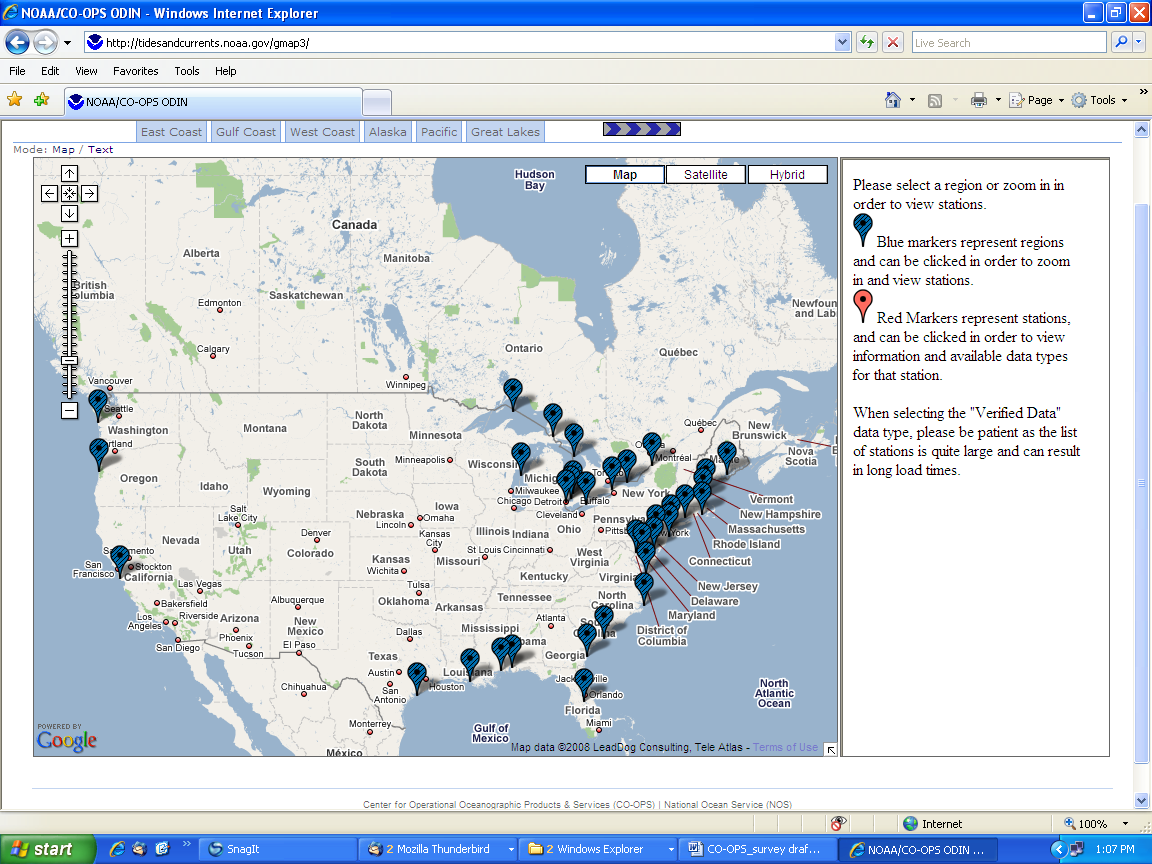The width and height of the screenshot is (1152, 864).
Task: Switch map view to Hybrid
Action: 787,174
